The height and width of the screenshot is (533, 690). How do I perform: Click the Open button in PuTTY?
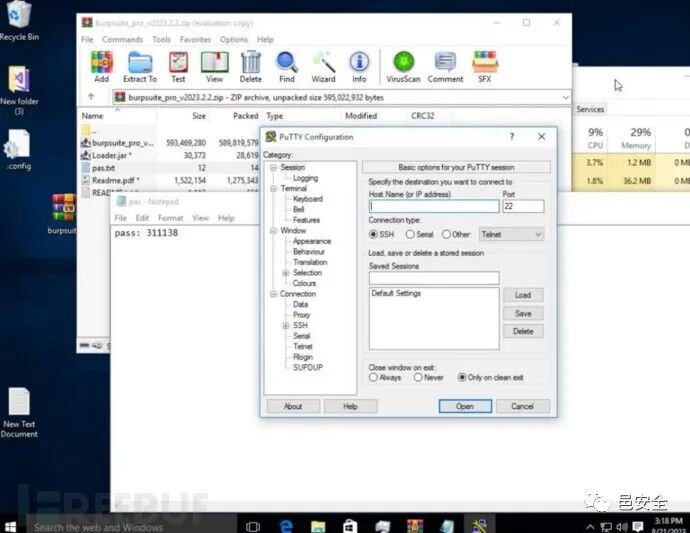465,406
